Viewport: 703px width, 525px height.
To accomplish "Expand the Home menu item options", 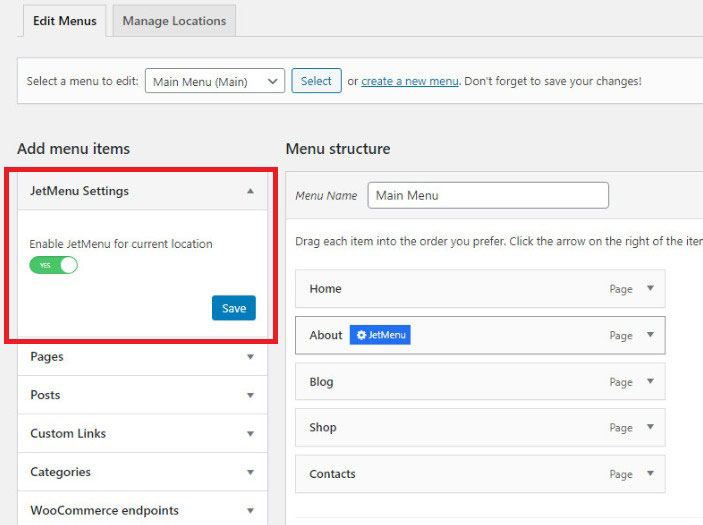I will (650, 289).
